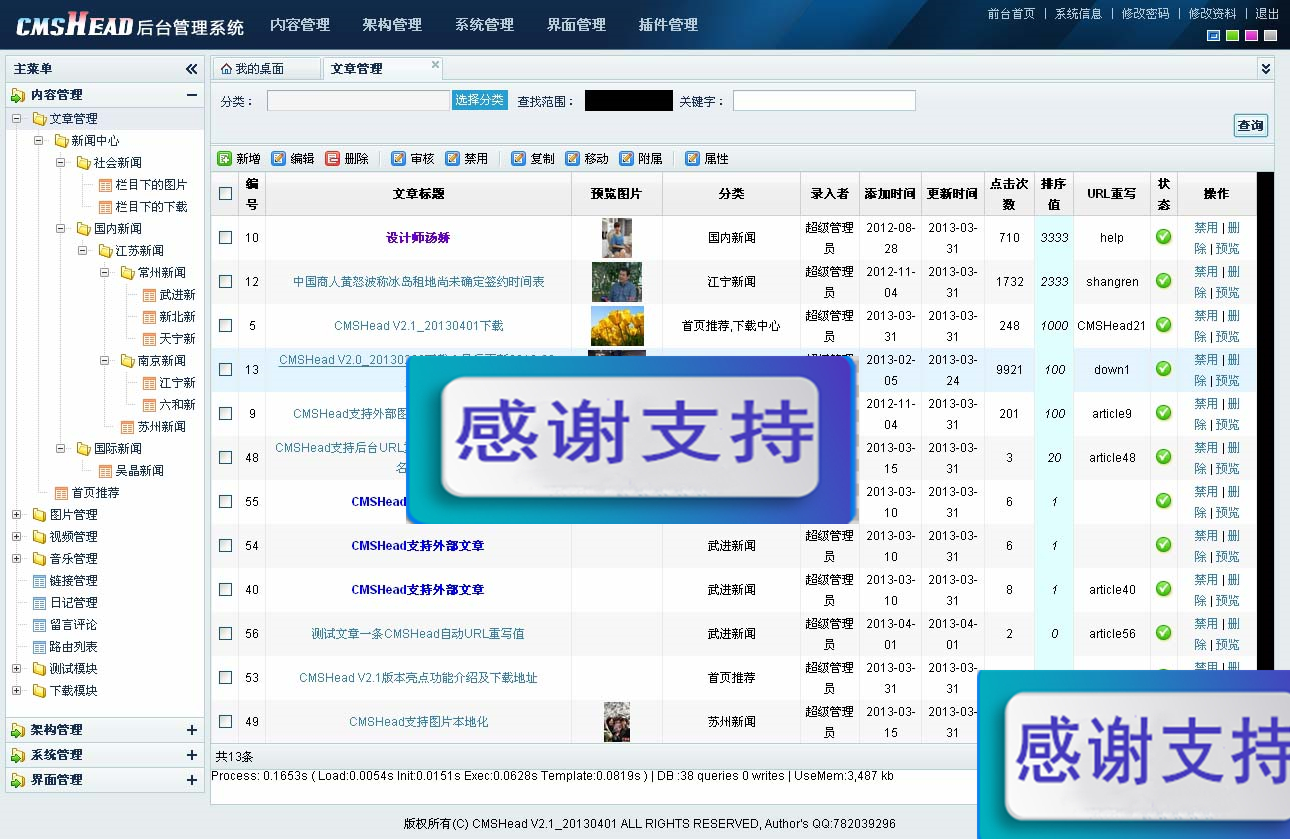Click the 日记管理 list icon in sidebar
The width and height of the screenshot is (1290, 839).
(40, 603)
